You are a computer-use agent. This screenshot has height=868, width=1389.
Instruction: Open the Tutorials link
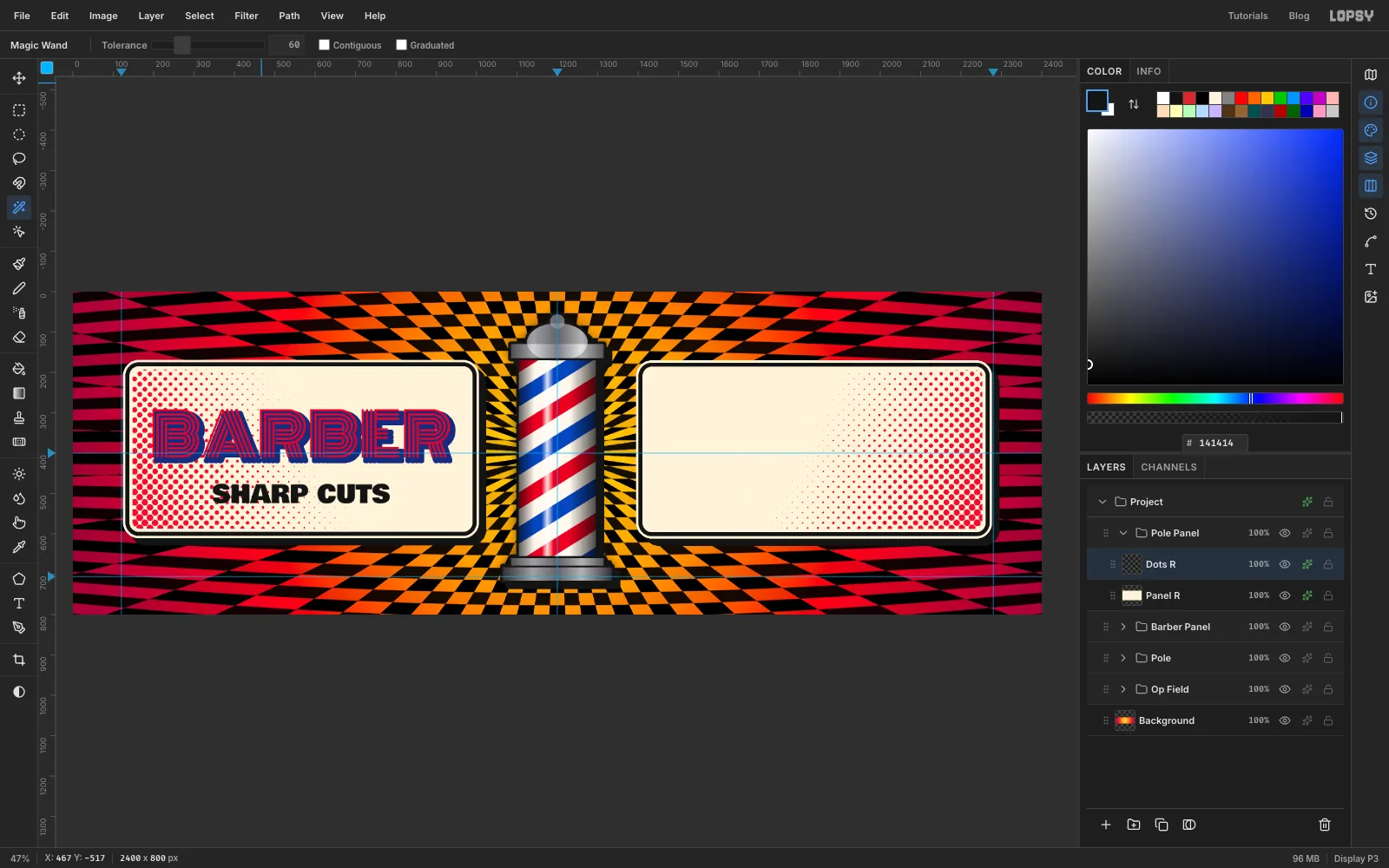tap(1247, 16)
